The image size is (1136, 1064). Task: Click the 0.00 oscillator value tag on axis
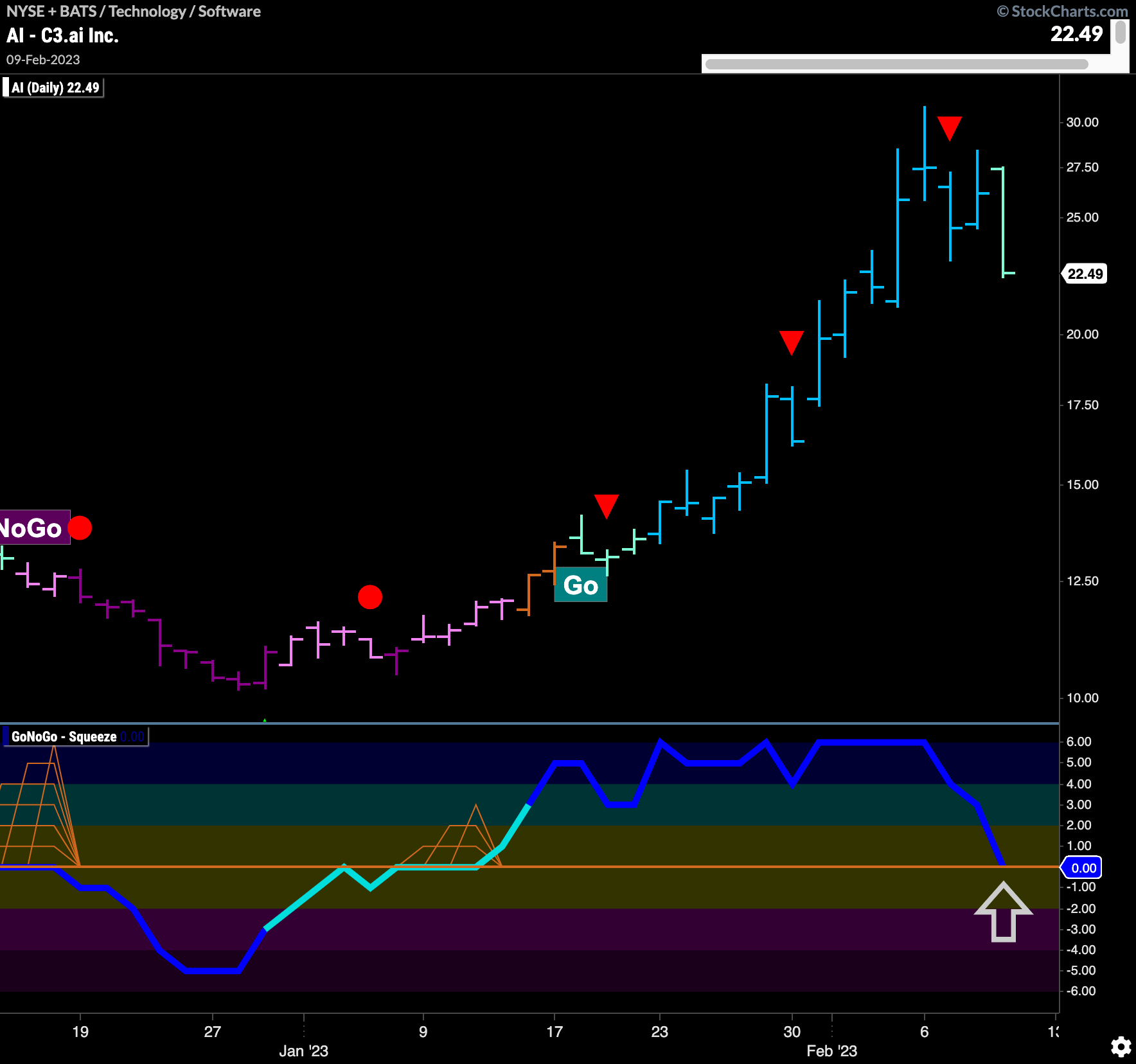1083,868
